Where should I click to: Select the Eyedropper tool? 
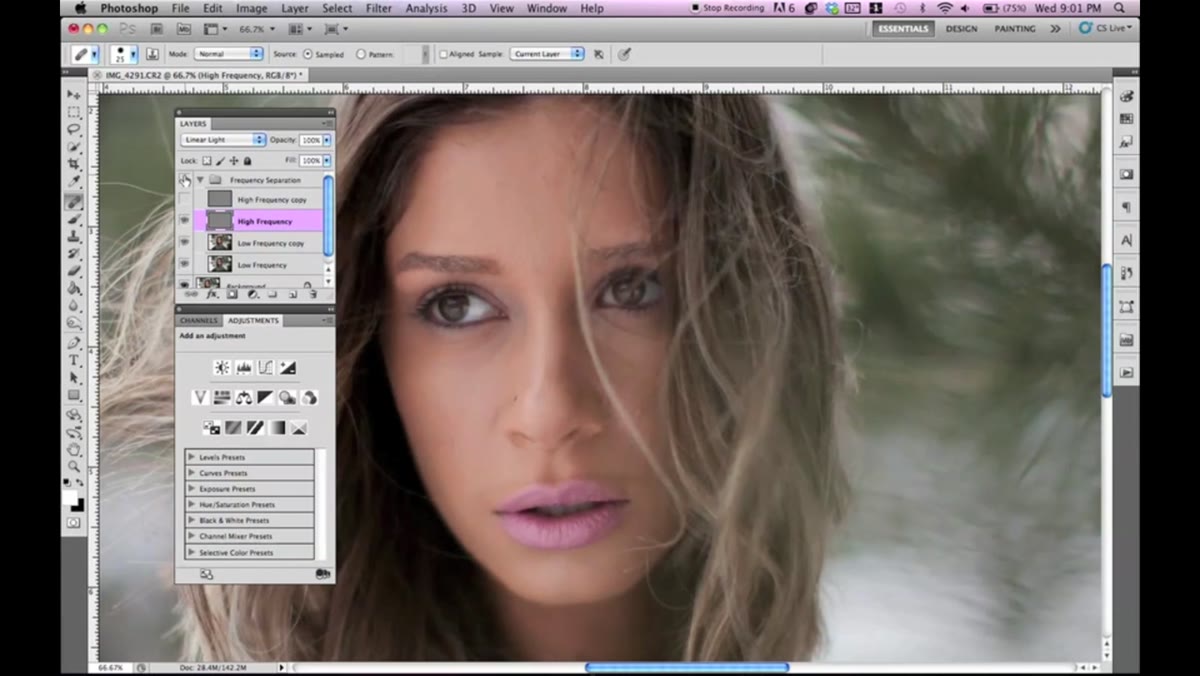click(74, 183)
